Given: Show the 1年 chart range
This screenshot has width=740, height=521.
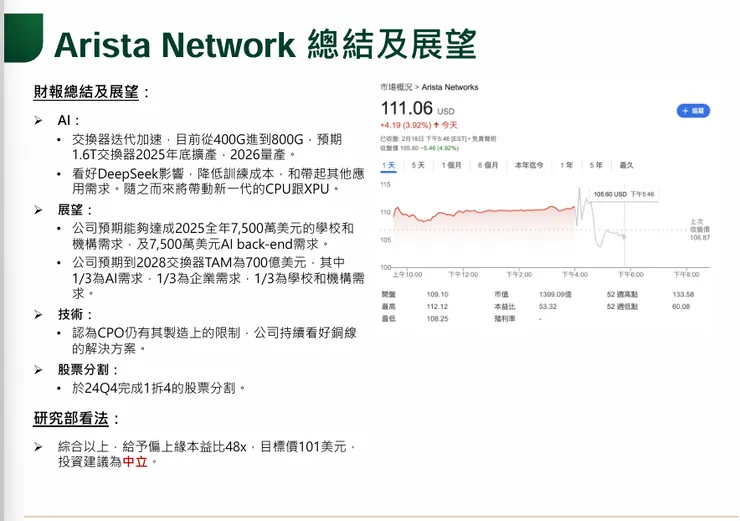Looking at the screenshot, I should pos(566,165).
